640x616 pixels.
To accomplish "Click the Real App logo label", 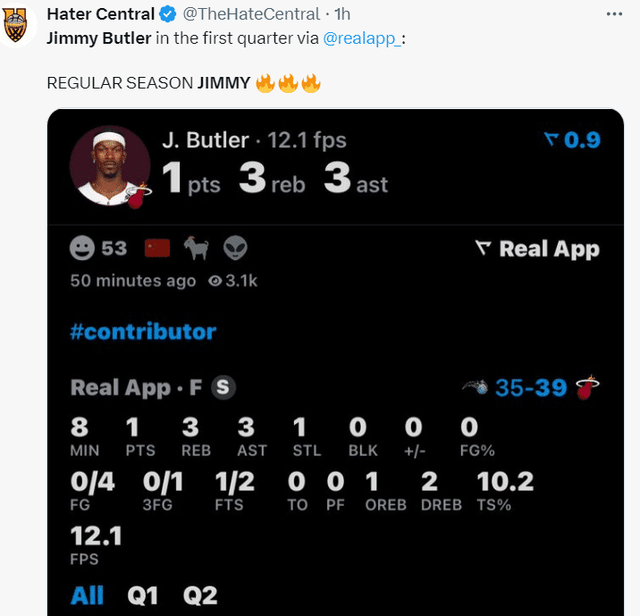I will [x=538, y=249].
